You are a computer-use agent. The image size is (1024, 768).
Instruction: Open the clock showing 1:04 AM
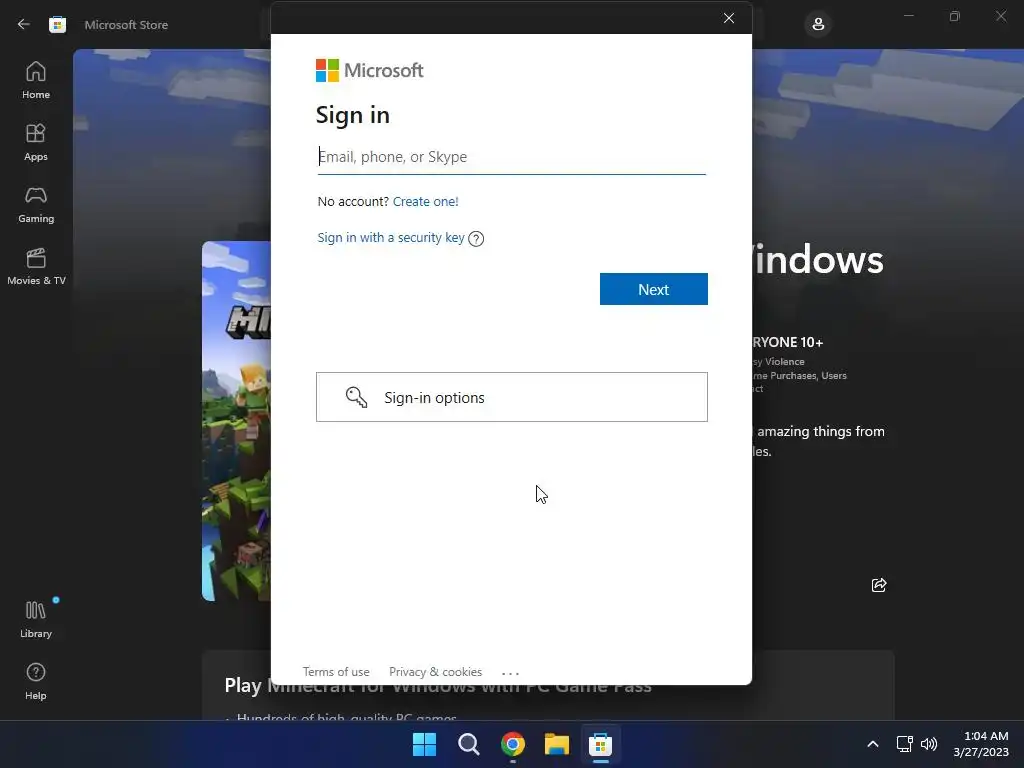(x=981, y=744)
